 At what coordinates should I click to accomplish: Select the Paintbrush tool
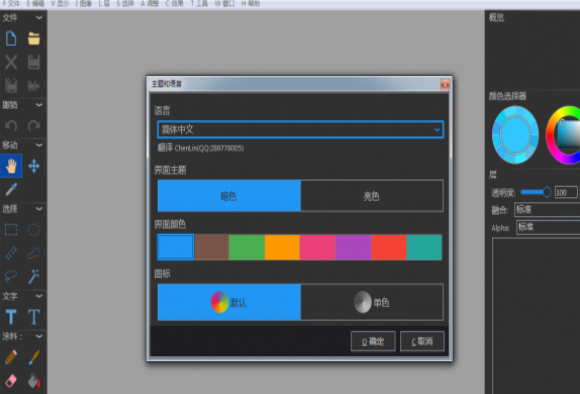(34, 357)
